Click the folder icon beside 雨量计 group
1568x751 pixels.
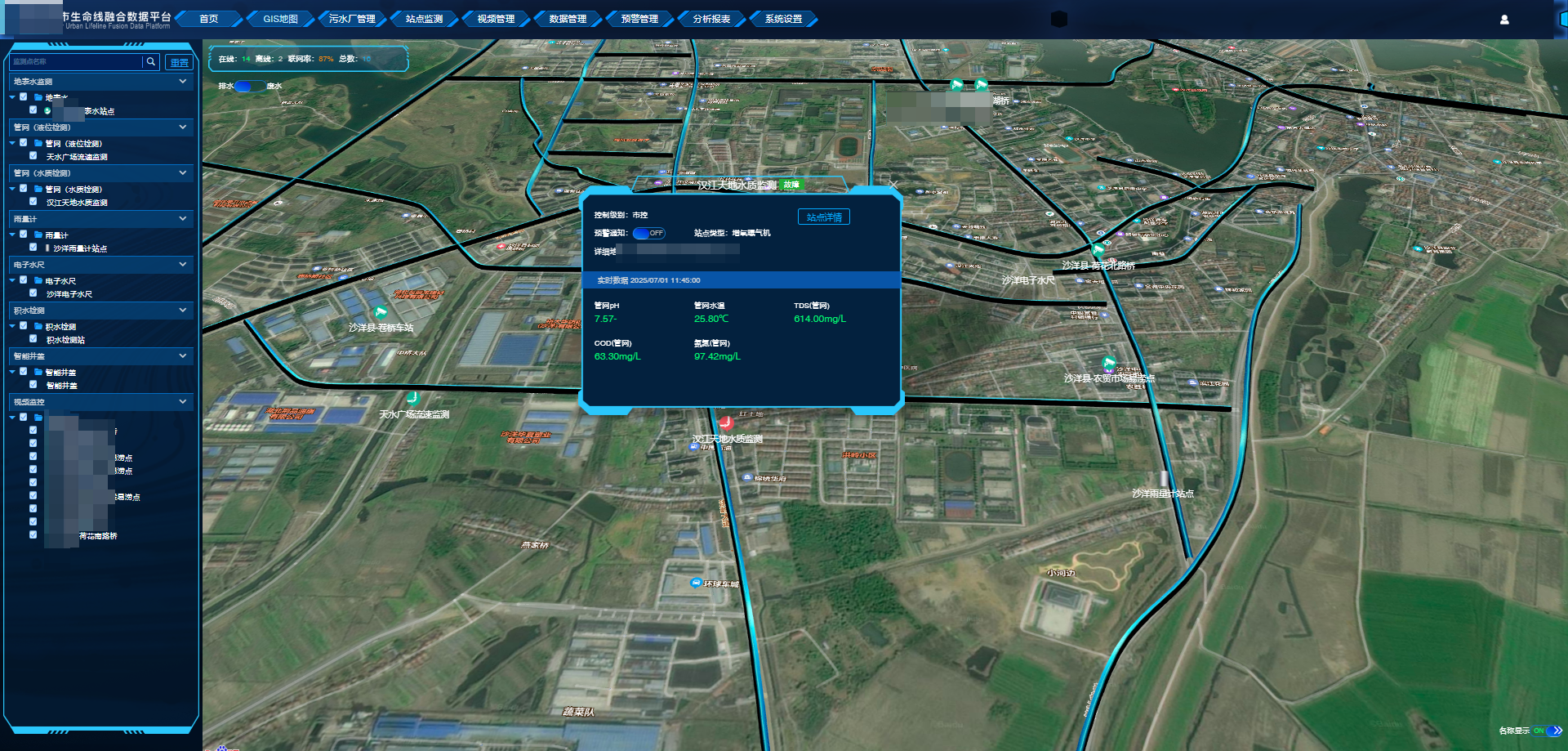tap(38, 235)
